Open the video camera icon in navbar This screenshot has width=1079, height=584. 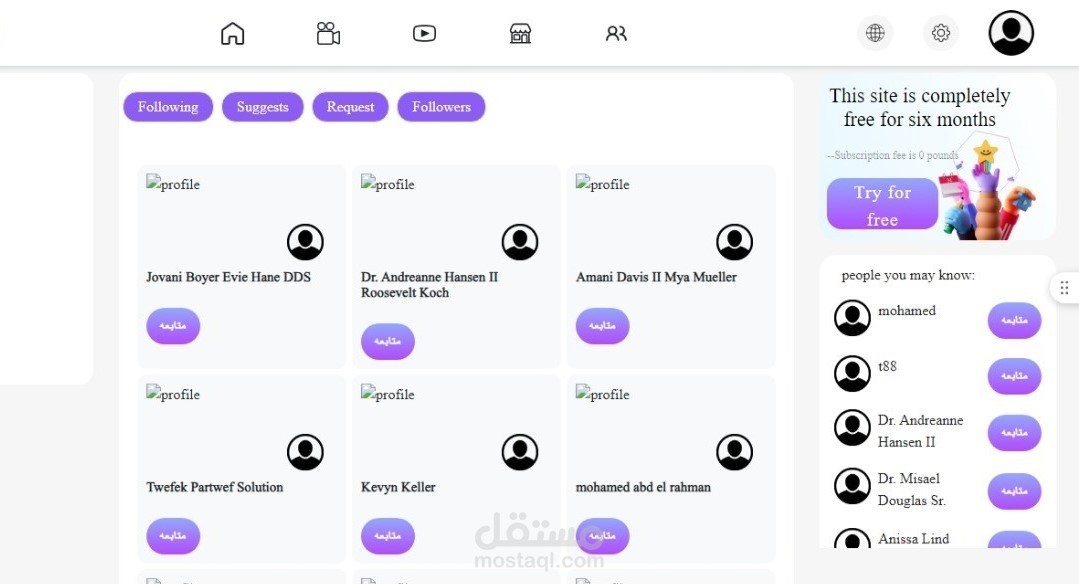pyautogui.click(x=328, y=34)
